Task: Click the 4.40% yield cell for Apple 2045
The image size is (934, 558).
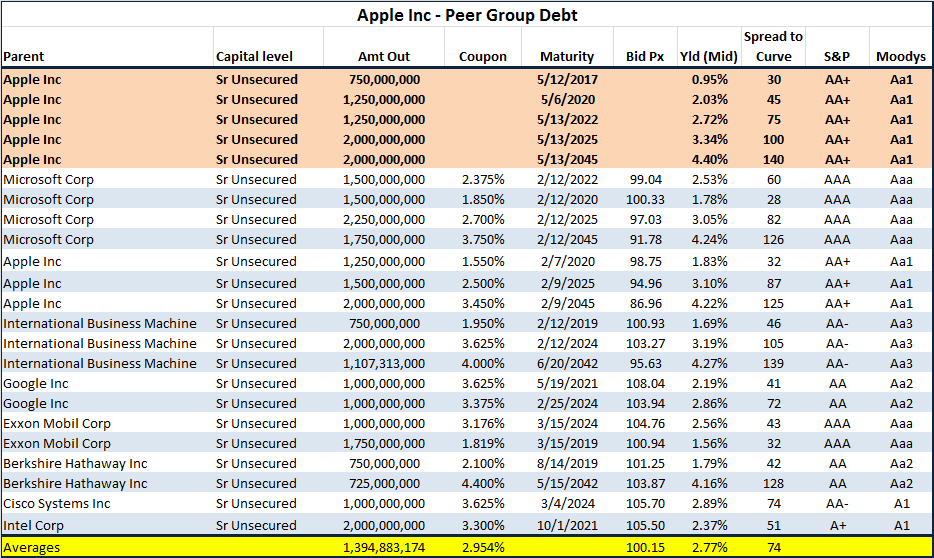Action: tap(709, 160)
